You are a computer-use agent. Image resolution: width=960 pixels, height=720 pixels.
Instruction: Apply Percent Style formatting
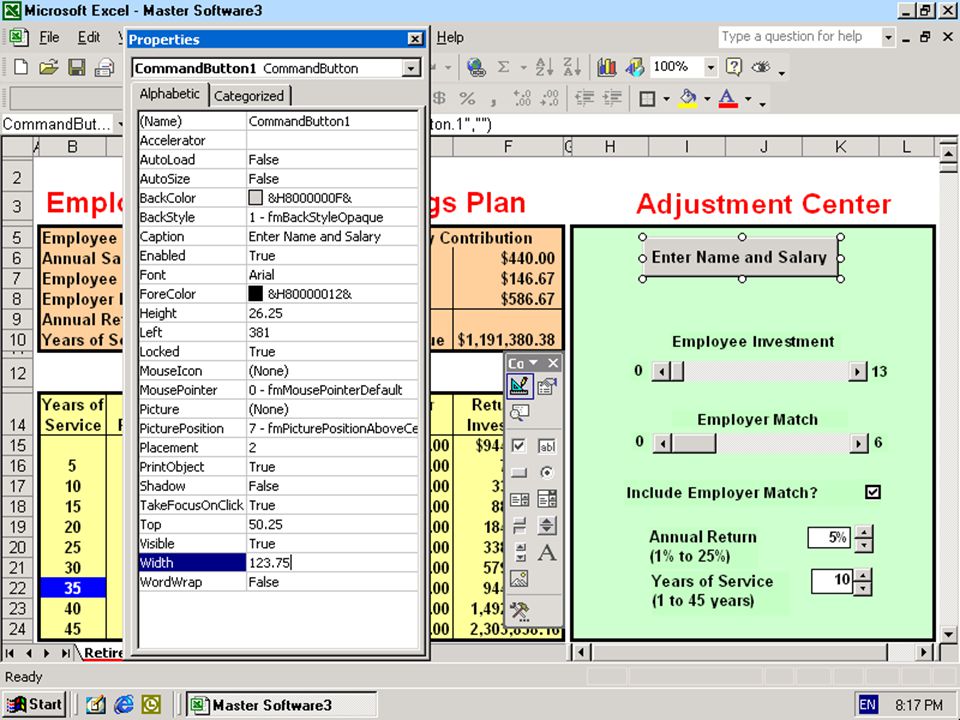tap(467, 98)
